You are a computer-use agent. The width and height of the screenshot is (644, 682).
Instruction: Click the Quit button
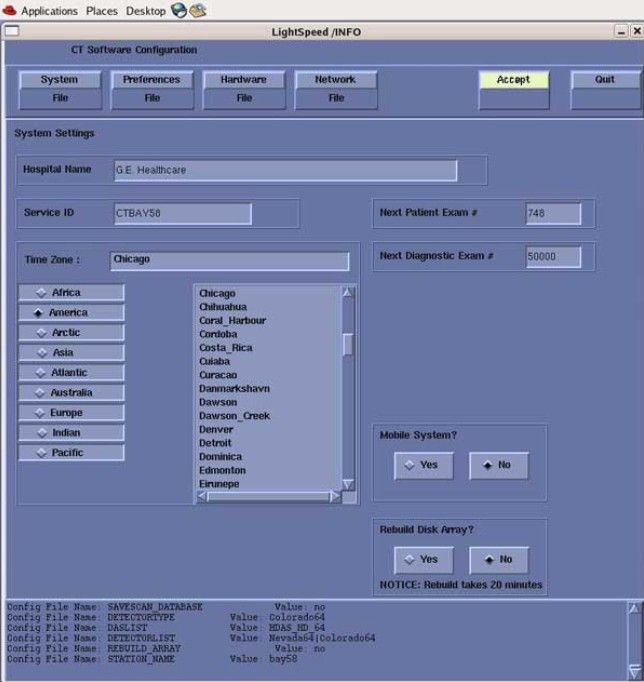pyautogui.click(x=605, y=88)
